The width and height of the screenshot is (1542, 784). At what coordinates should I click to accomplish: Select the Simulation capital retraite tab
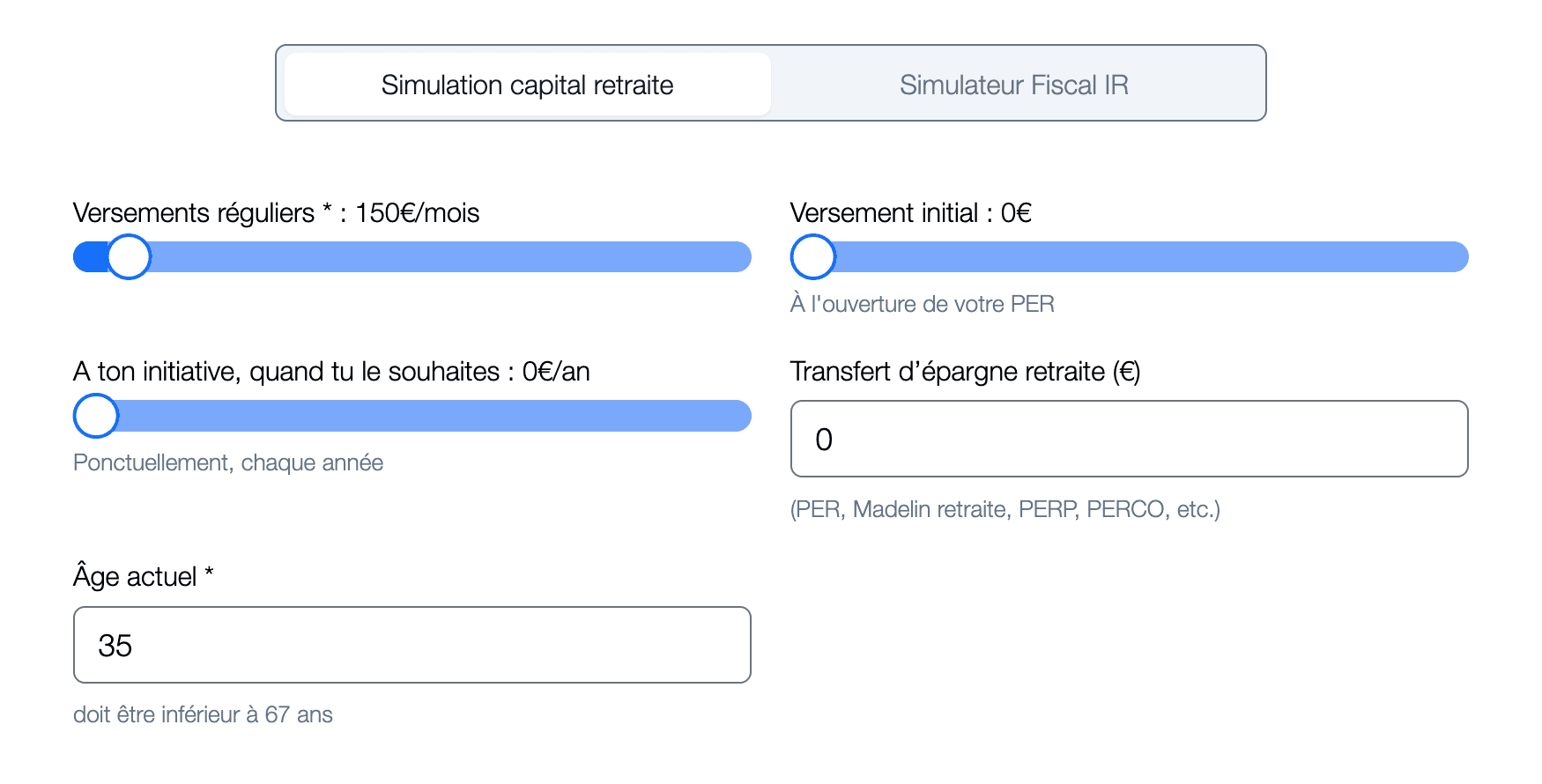(x=526, y=84)
